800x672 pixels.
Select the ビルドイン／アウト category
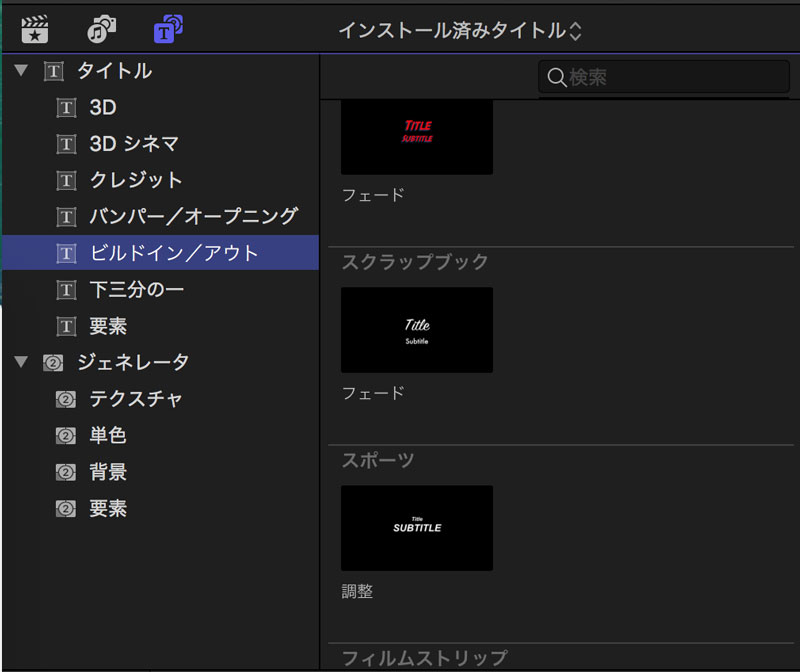[x=173, y=253]
